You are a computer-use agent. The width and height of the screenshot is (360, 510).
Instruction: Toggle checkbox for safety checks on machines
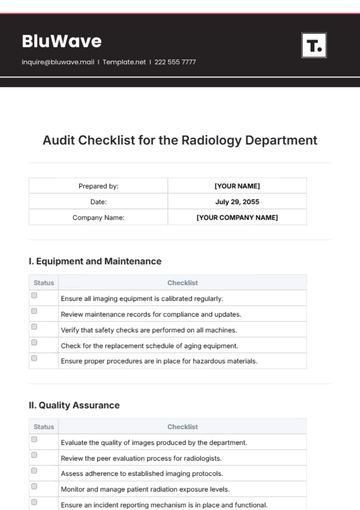(34, 327)
